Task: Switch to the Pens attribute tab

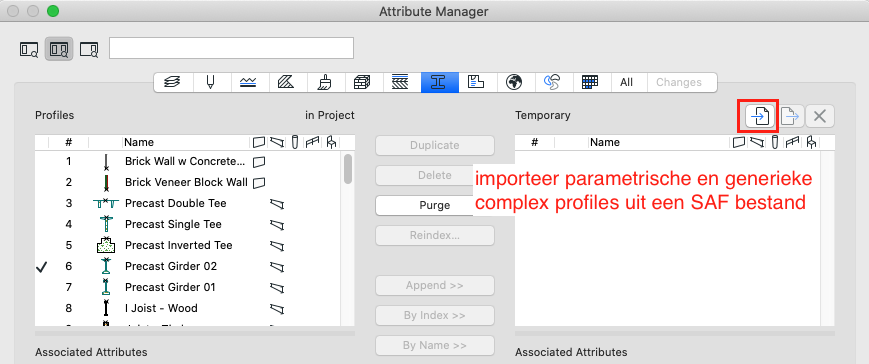Action: coord(211,82)
